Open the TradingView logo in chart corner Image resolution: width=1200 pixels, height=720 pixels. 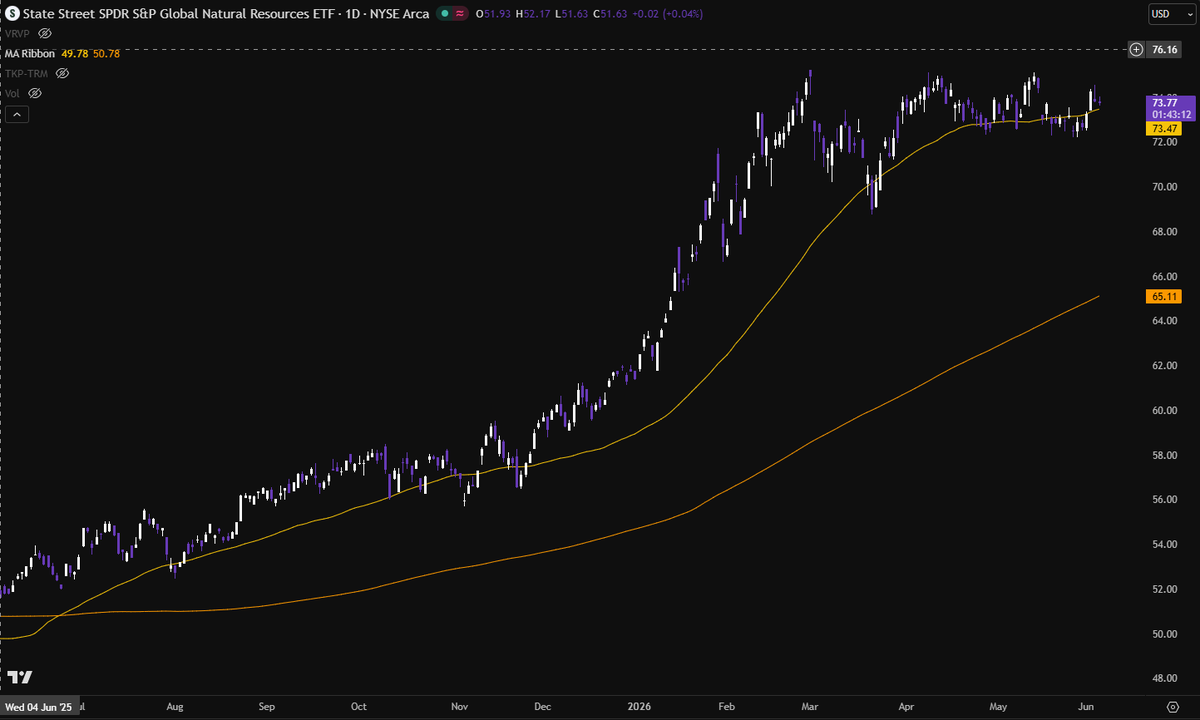click(19, 677)
